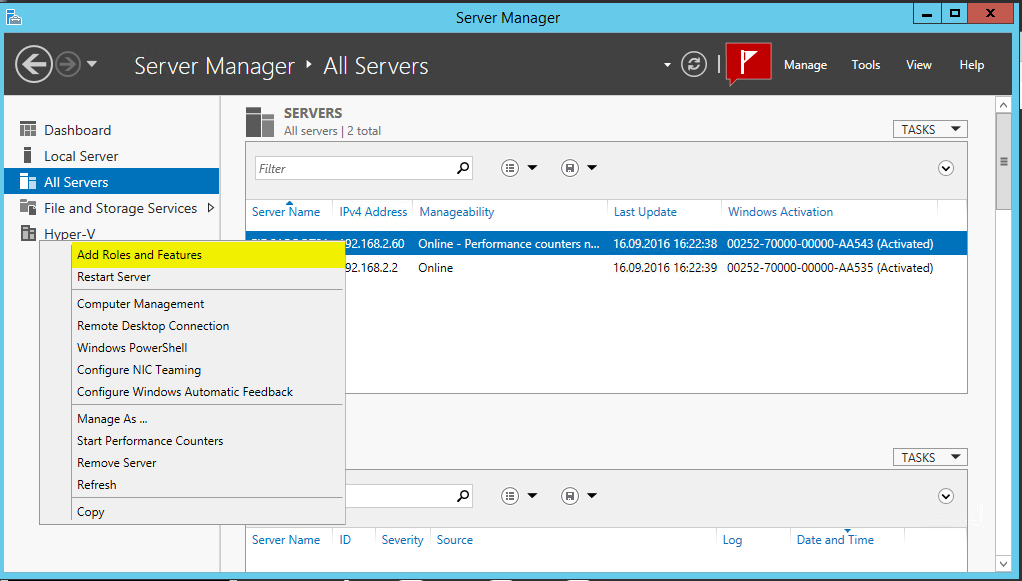
Task: Sort by Severity column in Events
Action: (402, 540)
